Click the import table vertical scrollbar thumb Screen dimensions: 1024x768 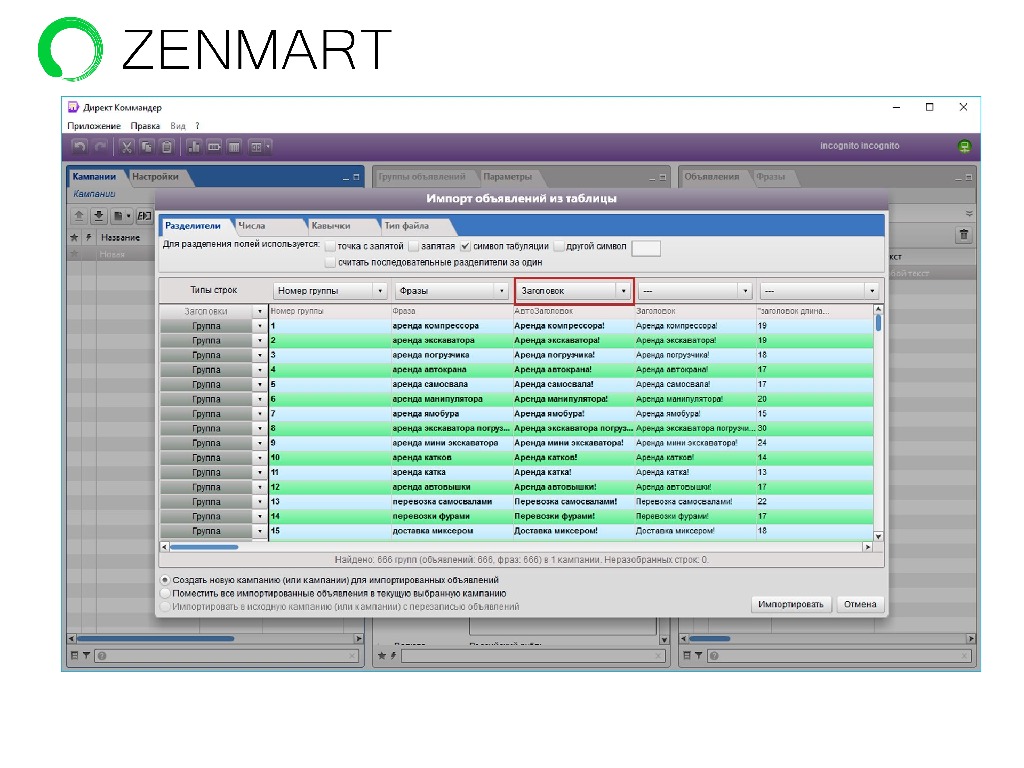click(878, 323)
